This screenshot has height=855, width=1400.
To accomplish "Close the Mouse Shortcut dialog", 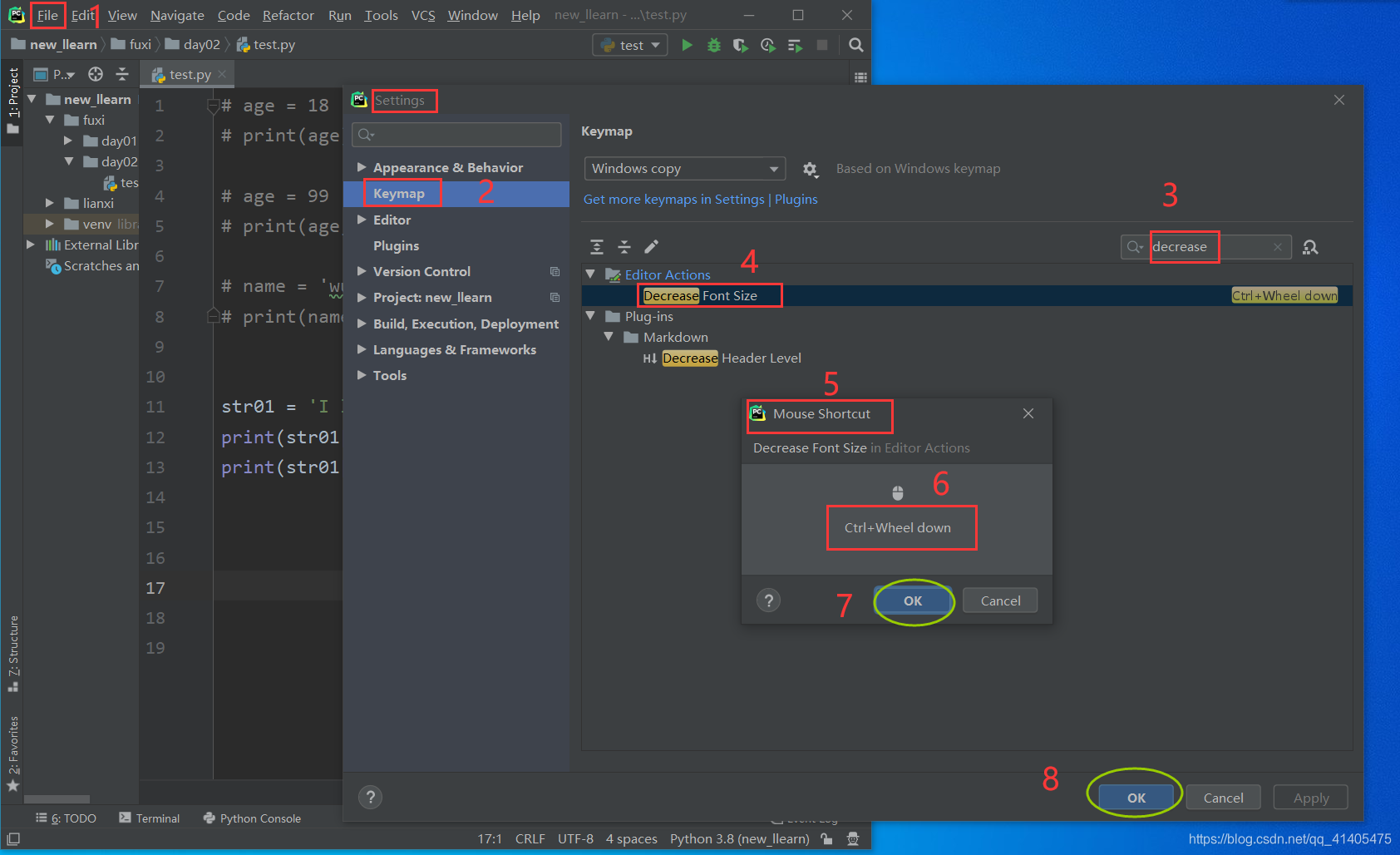I will click(x=1028, y=413).
